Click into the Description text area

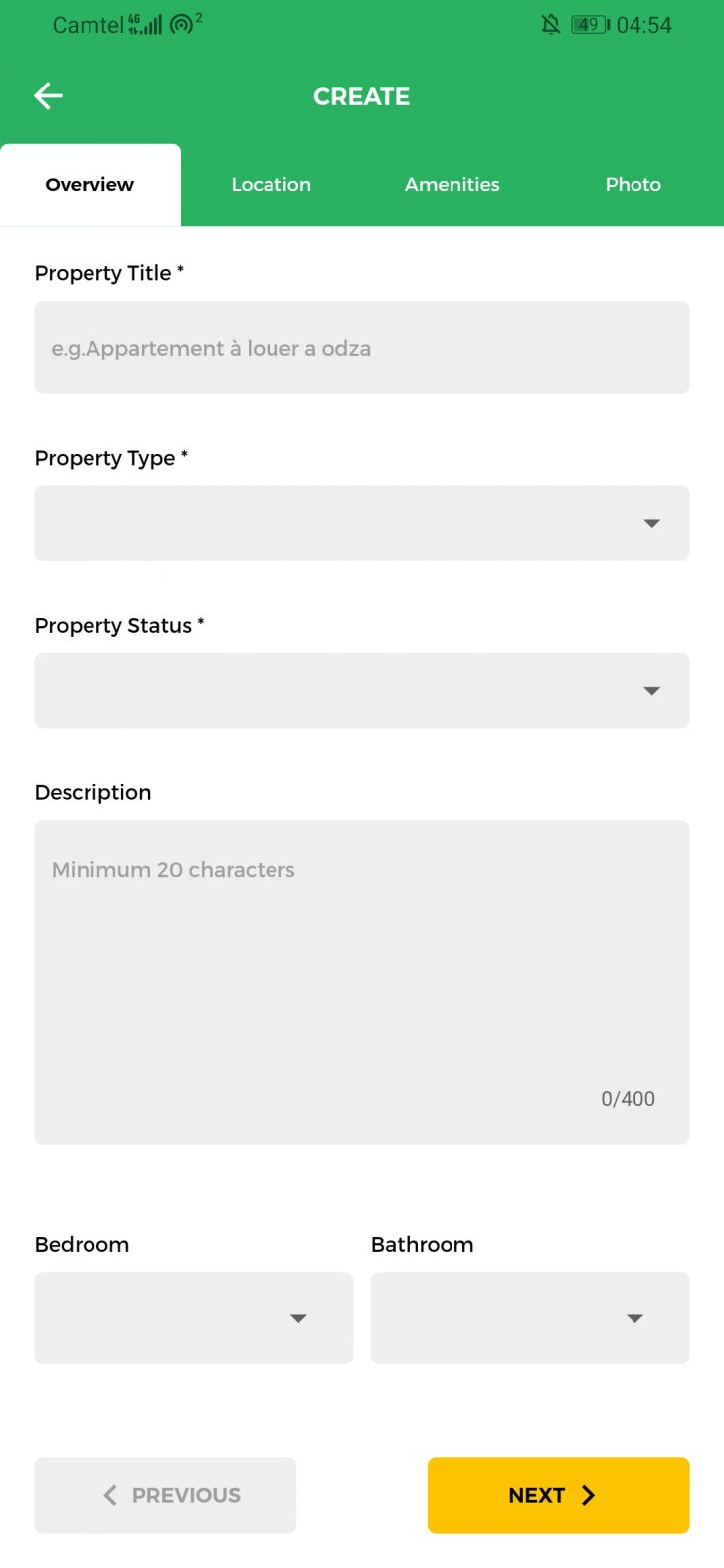pos(361,981)
